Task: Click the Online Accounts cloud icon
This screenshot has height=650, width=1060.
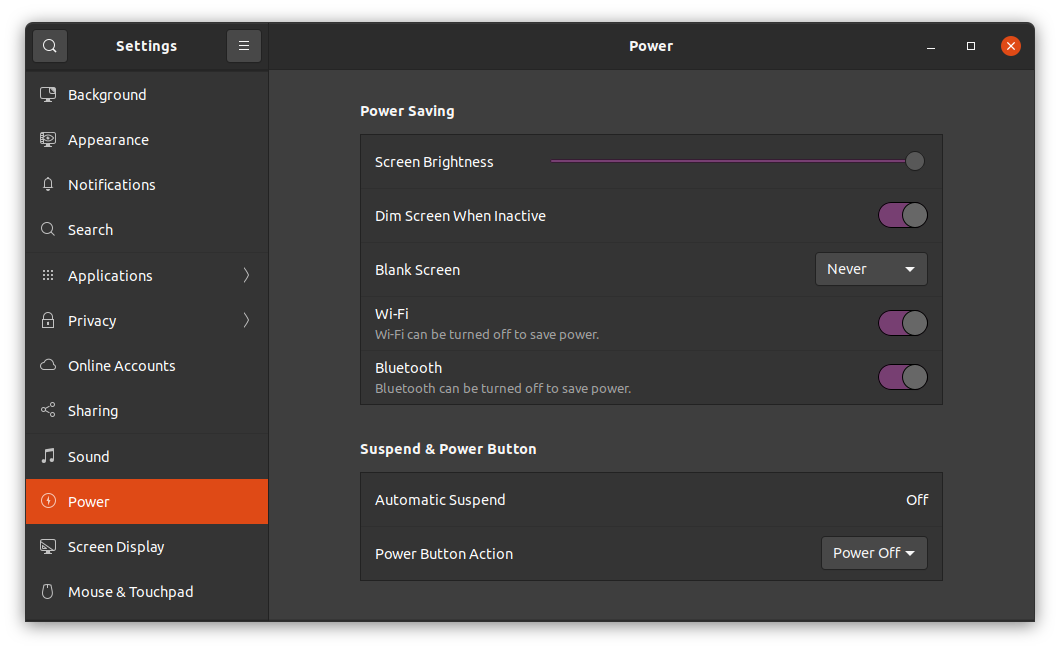Action: pyautogui.click(x=47, y=366)
